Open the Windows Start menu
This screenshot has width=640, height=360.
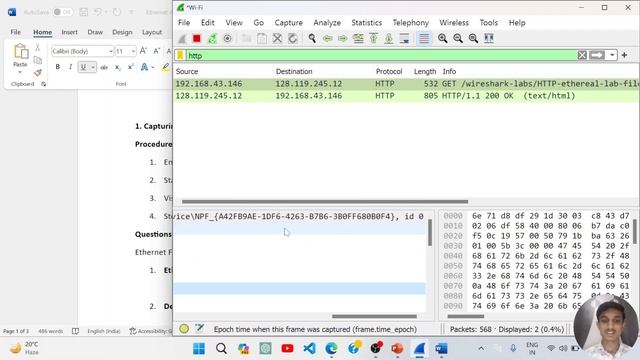(199, 348)
